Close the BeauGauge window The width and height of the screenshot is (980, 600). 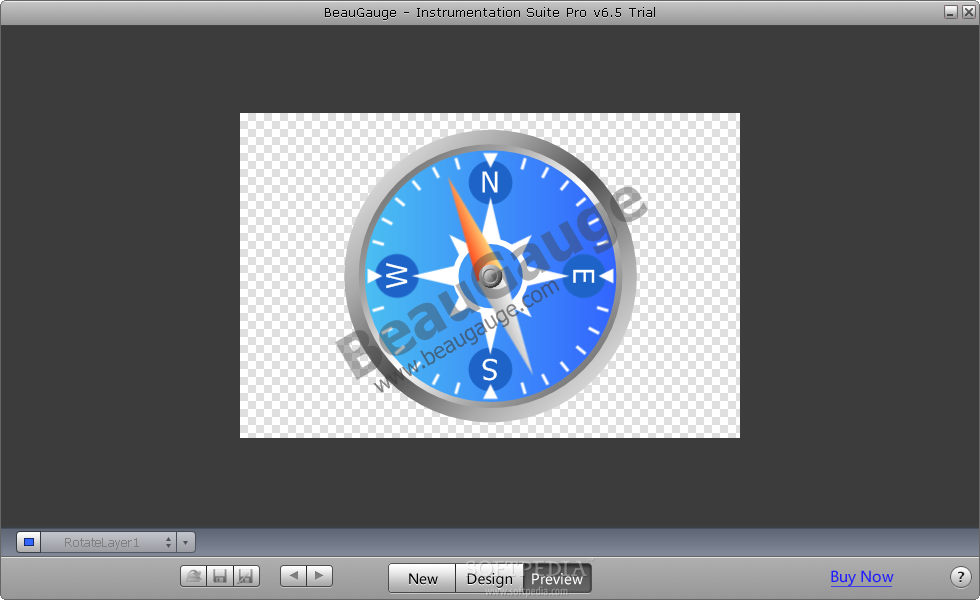click(x=968, y=12)
